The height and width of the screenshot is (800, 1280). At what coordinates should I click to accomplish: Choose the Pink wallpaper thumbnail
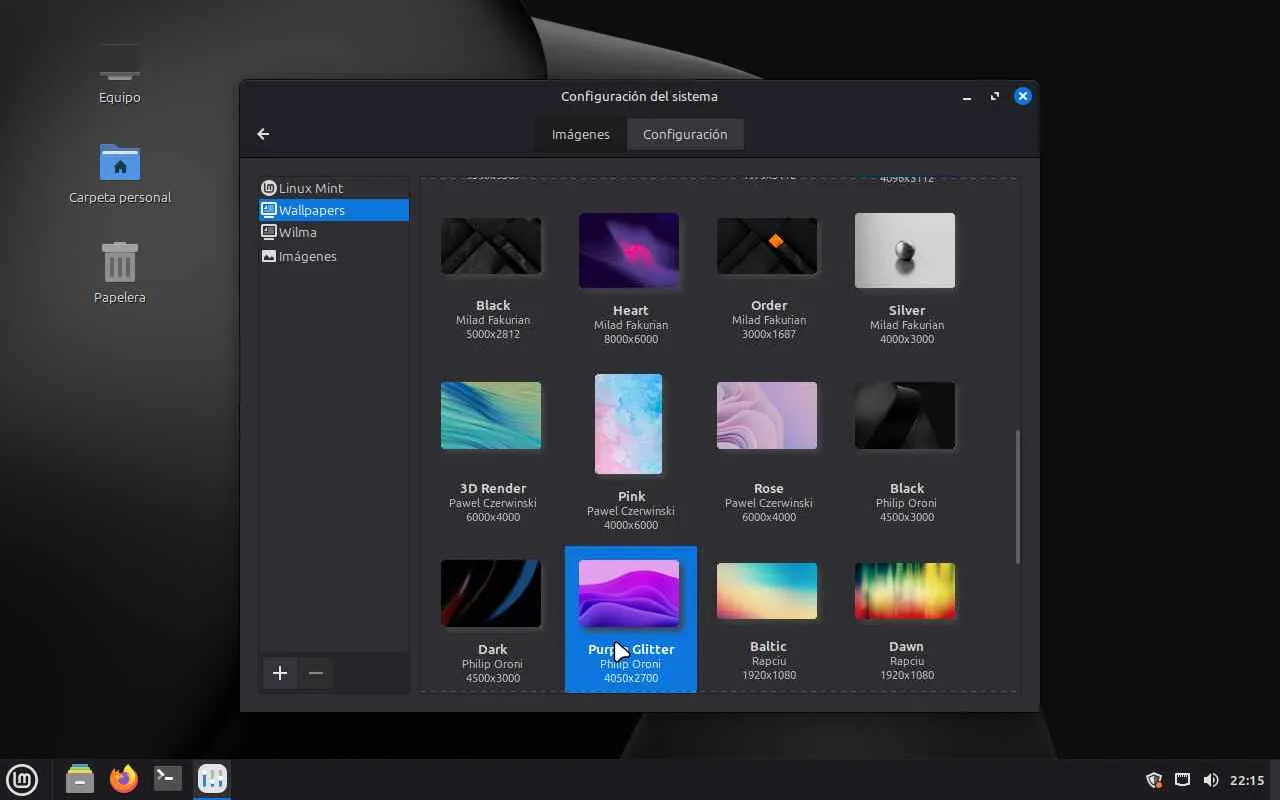pyautogui.click(x=629, y=424)
